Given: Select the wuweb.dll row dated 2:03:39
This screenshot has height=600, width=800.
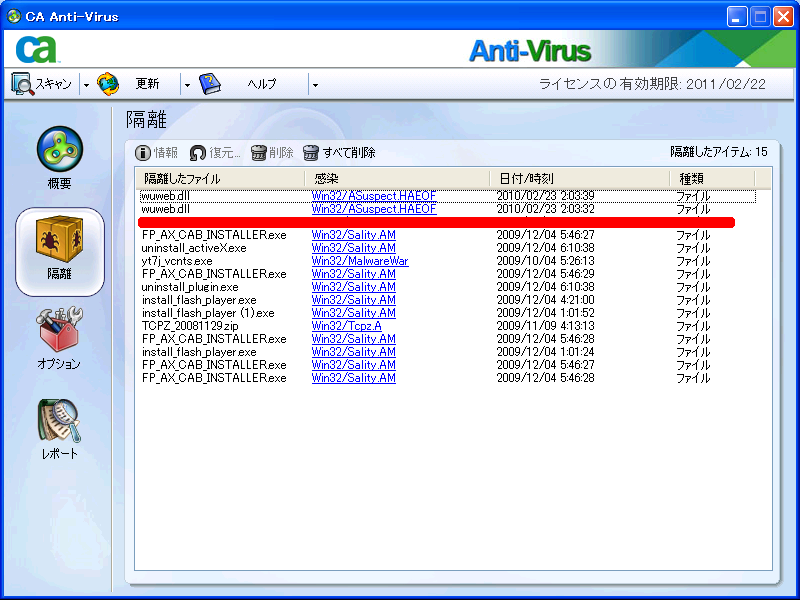Looking at the screenshot, I should pyautogui.click(x=447, y=196).
